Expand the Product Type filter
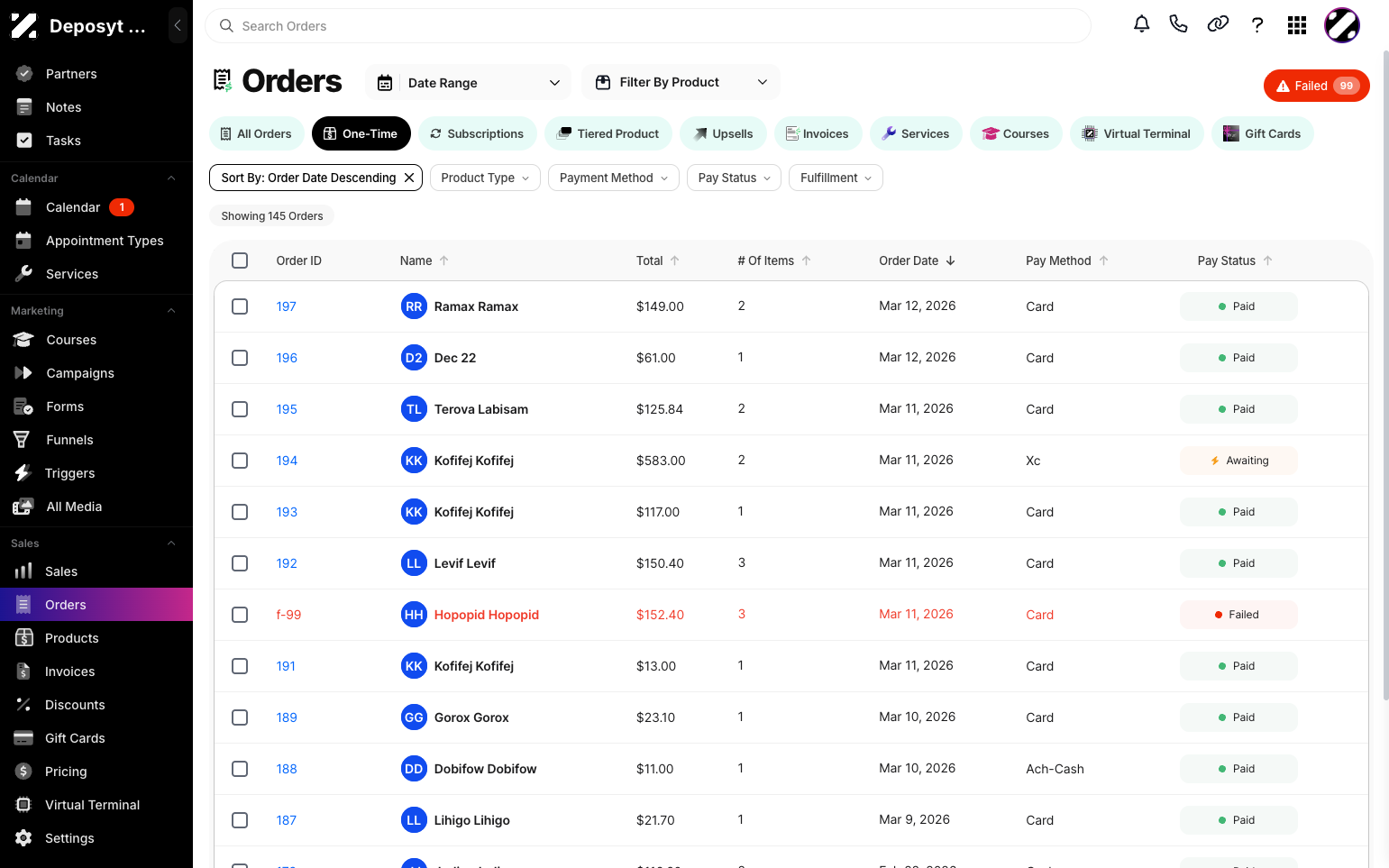This screenshot has height=868, width=1389. tap(485, 178)
